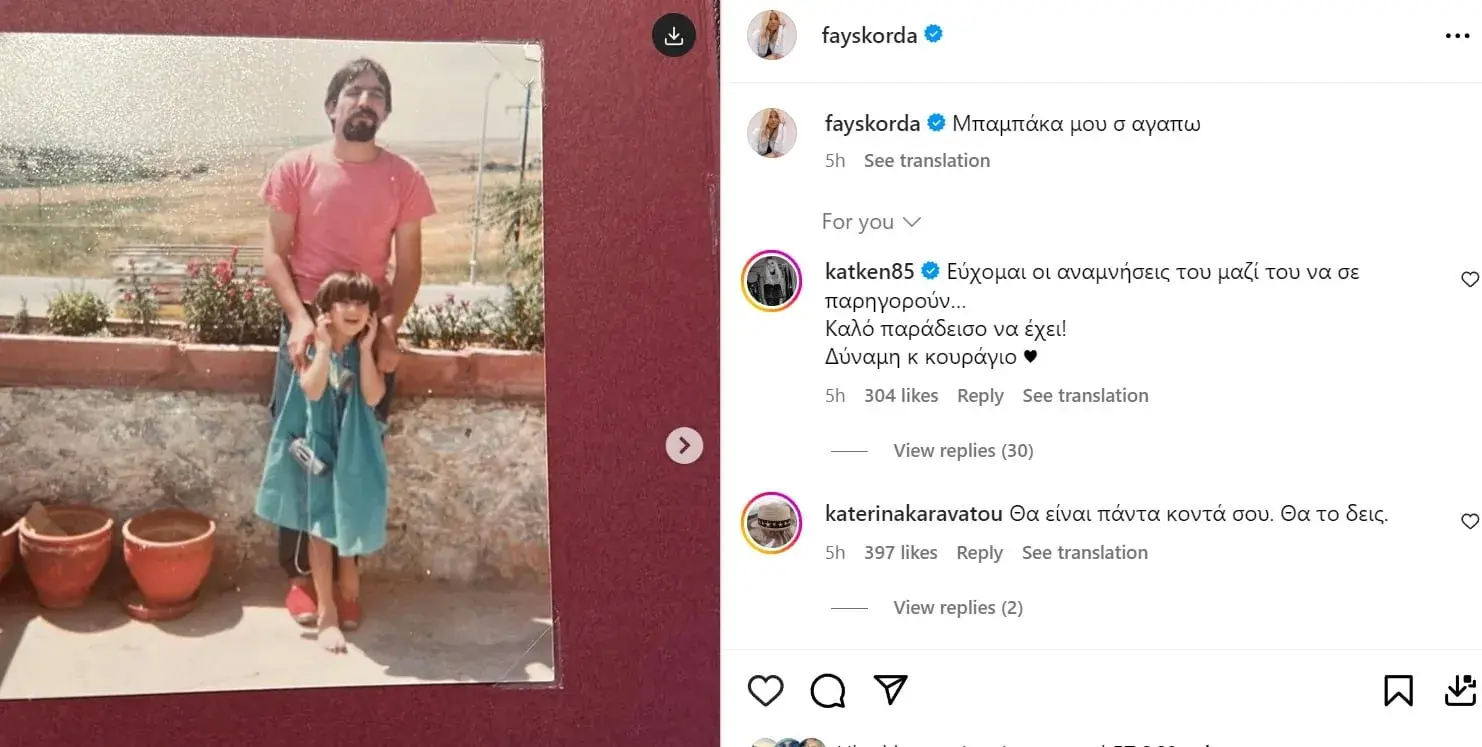Reply to katerinakaravatou's comment
Image resolution: width=1482 pixels, height=747 pixels.
979,553
